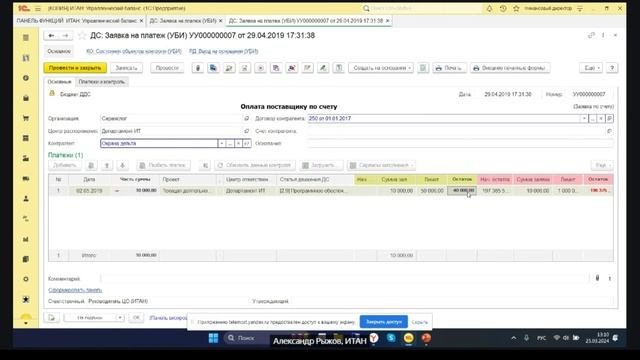Open help question mark button
The image size is (640, 360).
point(611,68)
